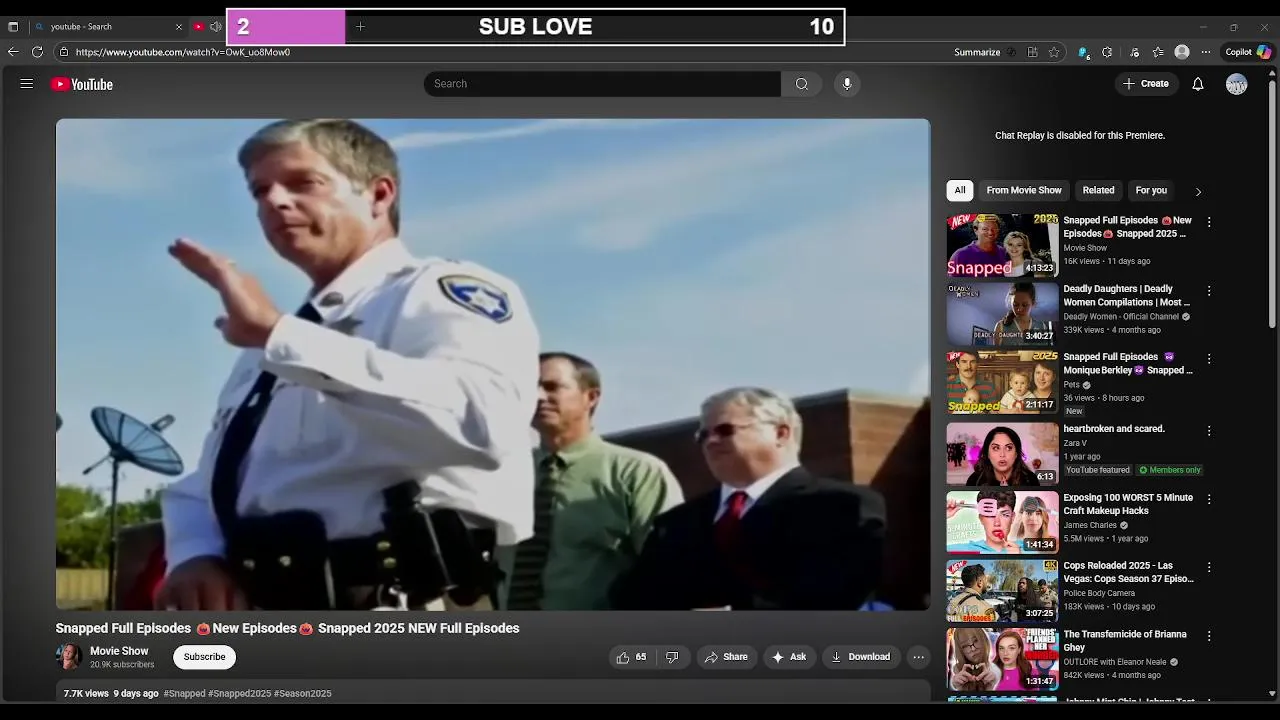The height and width of the screenshot is (720, 1280).
Task: Open menu for Monique Berkley Snapped video
Action: [1209, 359]
